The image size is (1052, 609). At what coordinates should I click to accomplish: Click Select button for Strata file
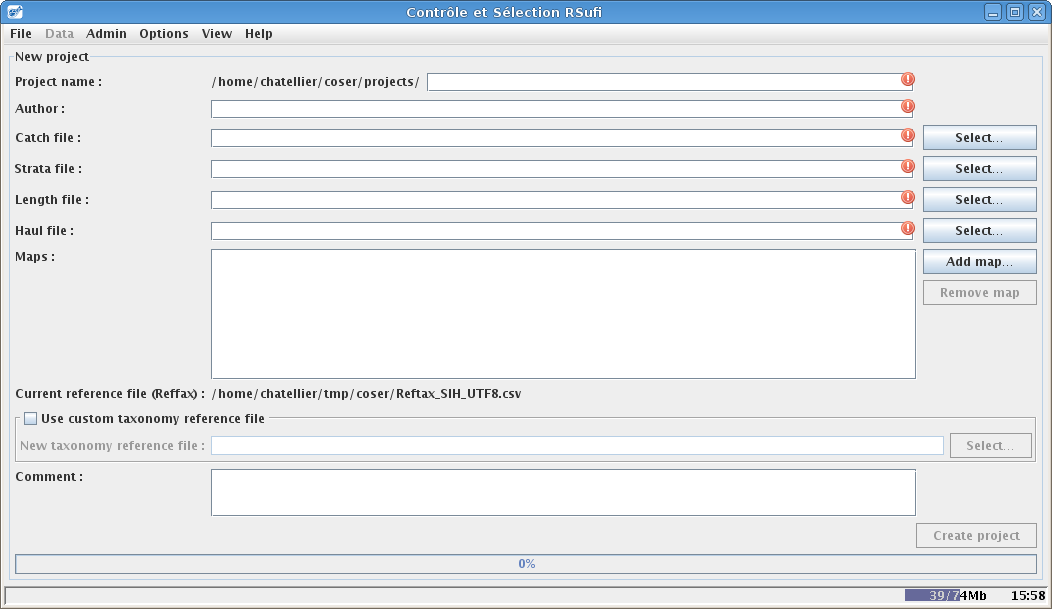tap(980, 168)
